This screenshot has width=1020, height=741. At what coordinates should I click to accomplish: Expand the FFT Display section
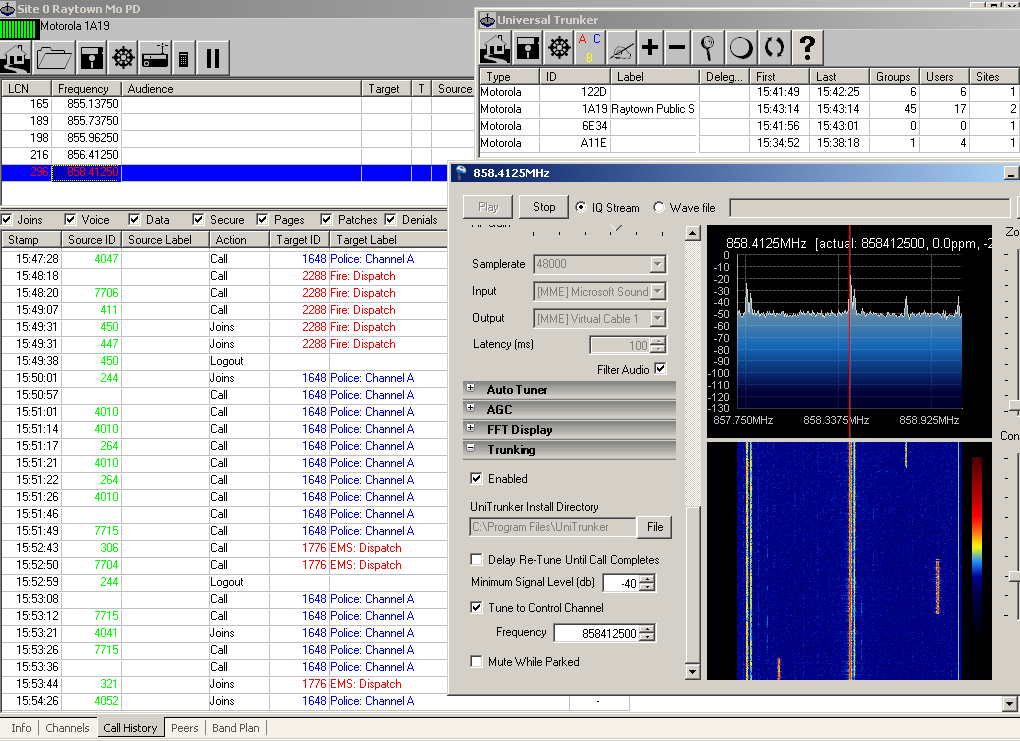point(470,428)
